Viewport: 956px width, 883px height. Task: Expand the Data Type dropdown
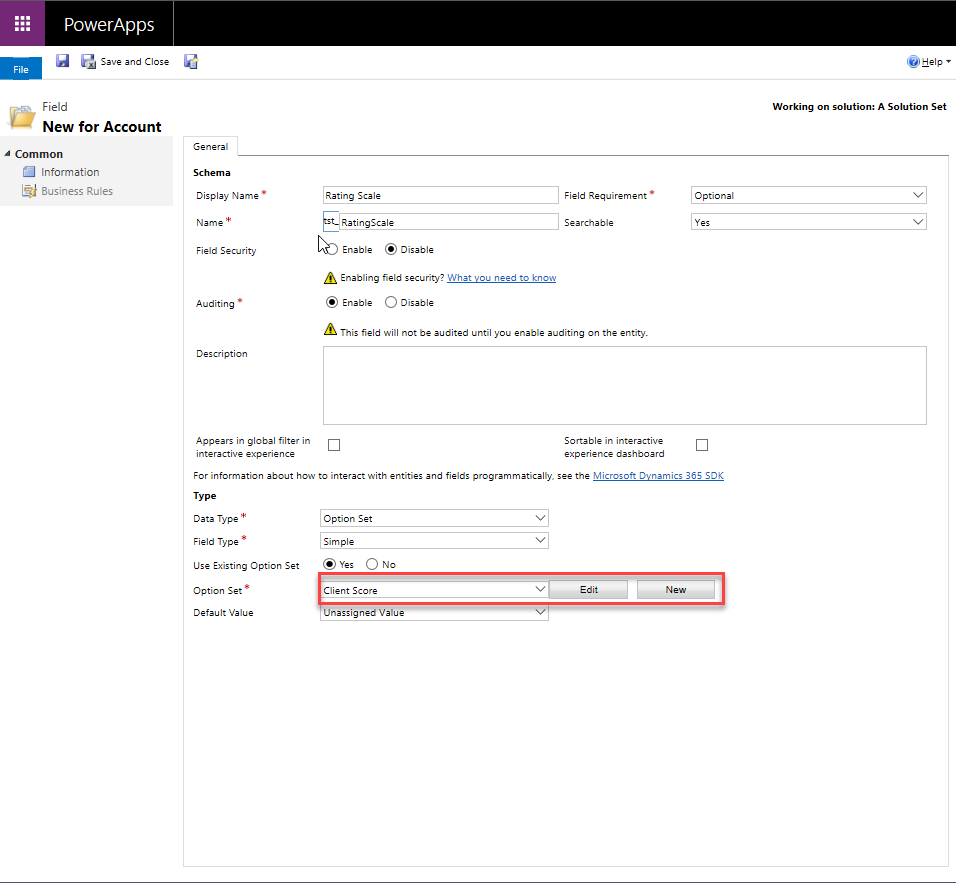[434, 518]
